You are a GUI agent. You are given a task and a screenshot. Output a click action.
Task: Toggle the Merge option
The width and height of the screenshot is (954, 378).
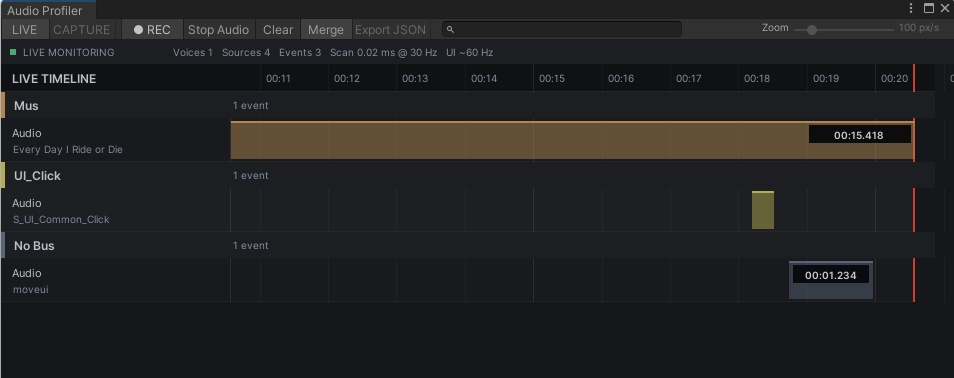coord(326,29)
